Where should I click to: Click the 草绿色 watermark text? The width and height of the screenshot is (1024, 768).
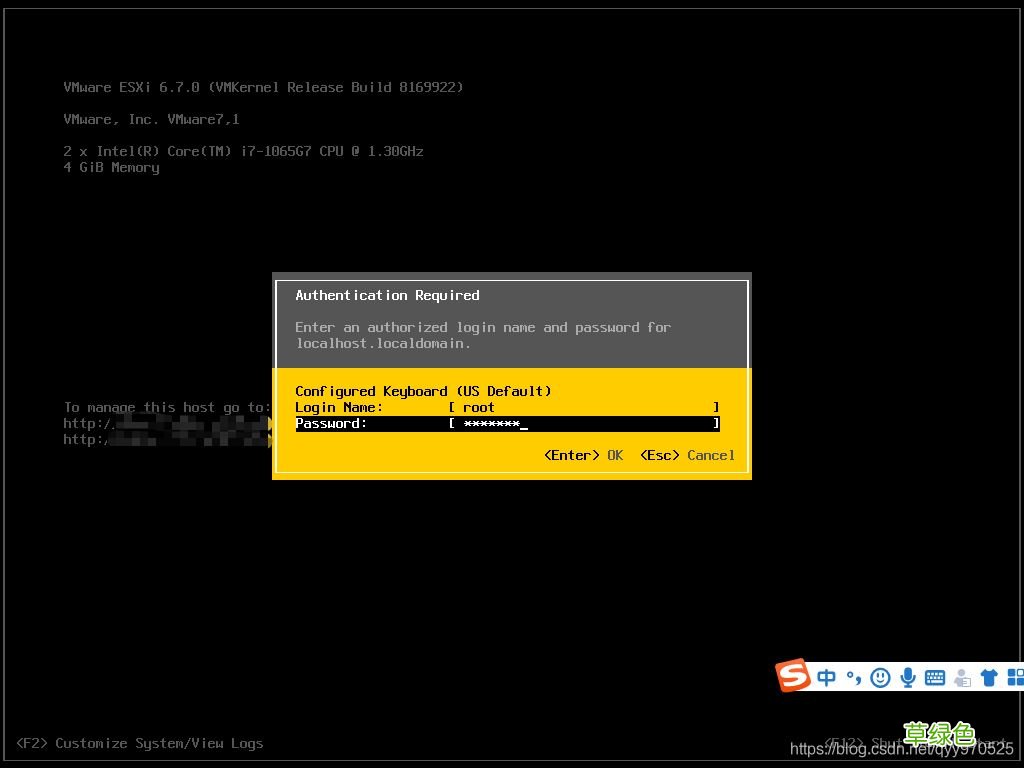pyautogui.click(x=938, y=732)
